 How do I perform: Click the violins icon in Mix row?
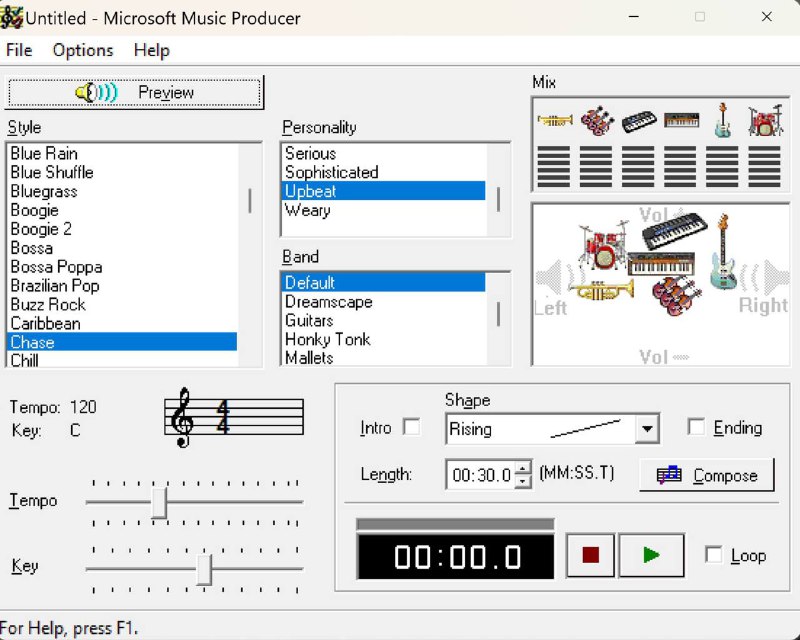pos(596,120)
